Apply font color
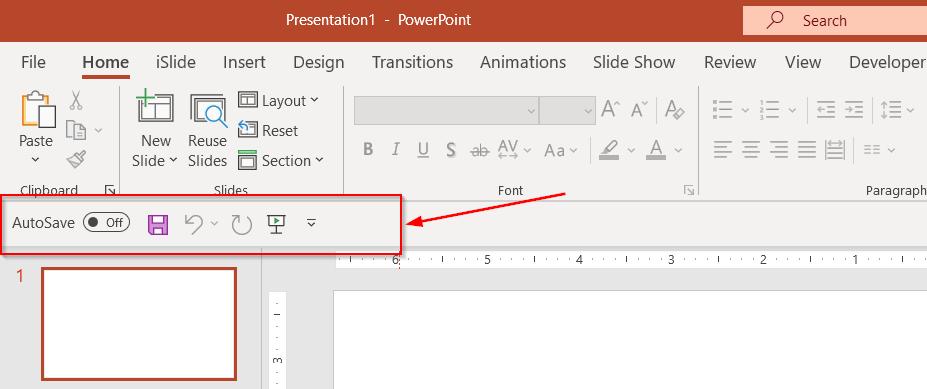The image size is (927, 389). click(656, 150)
